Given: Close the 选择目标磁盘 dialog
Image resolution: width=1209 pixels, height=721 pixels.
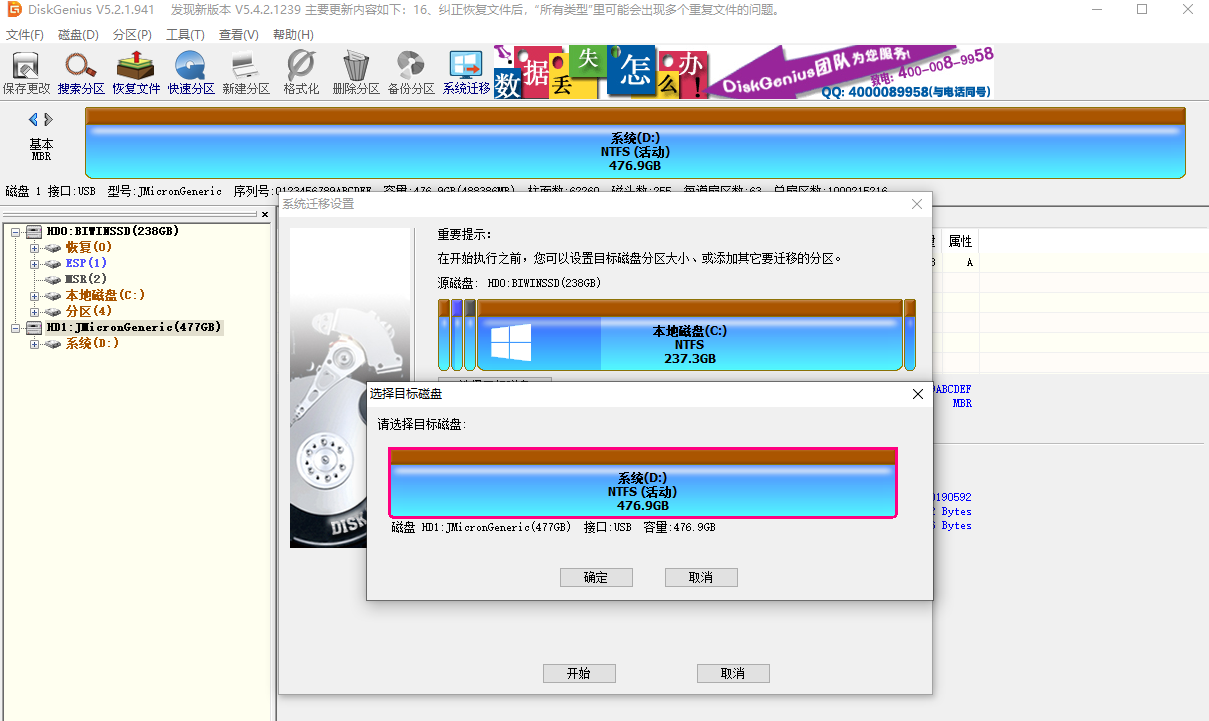Looking at the screenshot, I should click(x=918, y=394).
